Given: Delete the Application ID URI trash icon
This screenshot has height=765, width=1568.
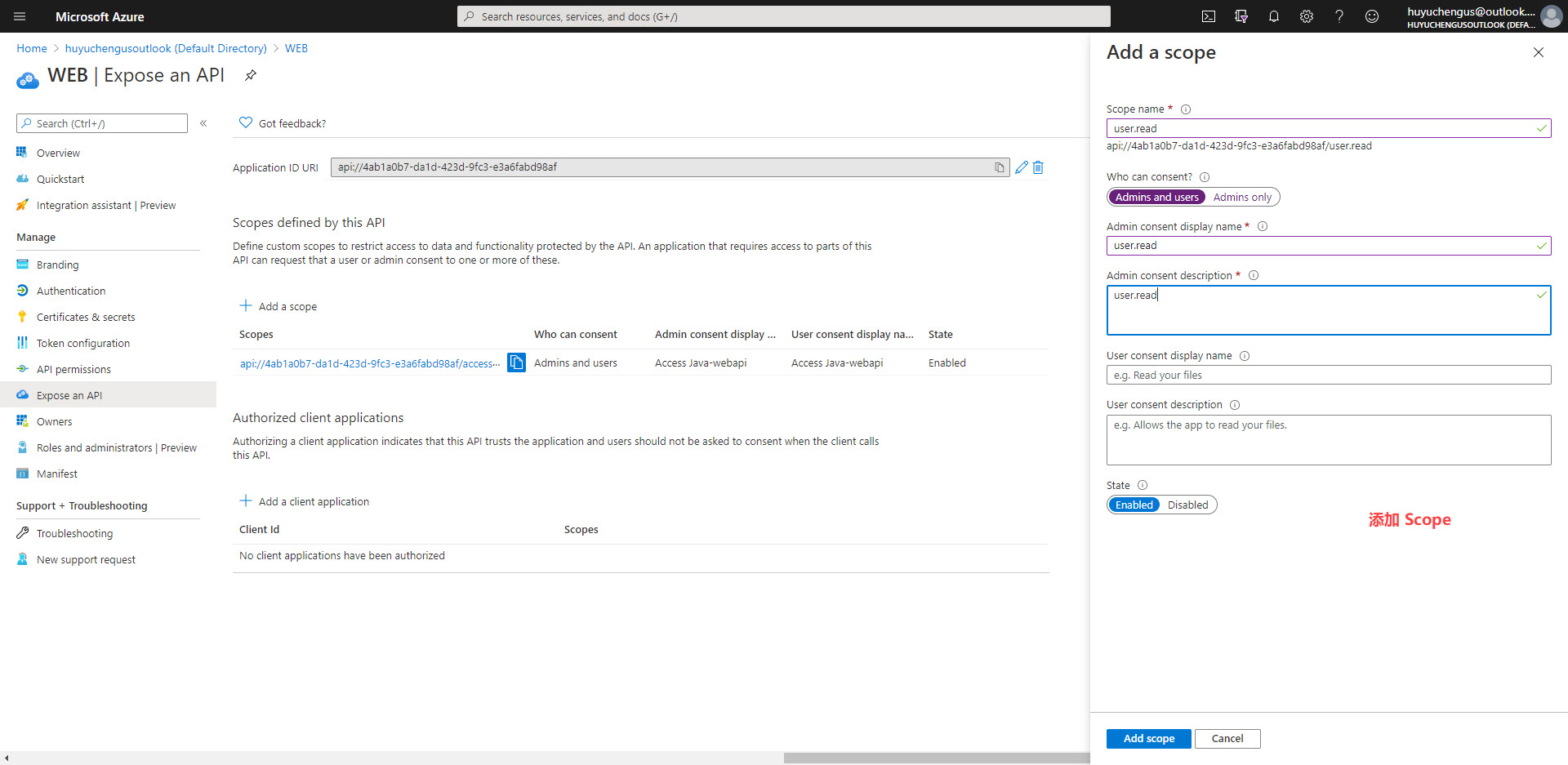Looking at the screenshot, I should point(1038,167).
